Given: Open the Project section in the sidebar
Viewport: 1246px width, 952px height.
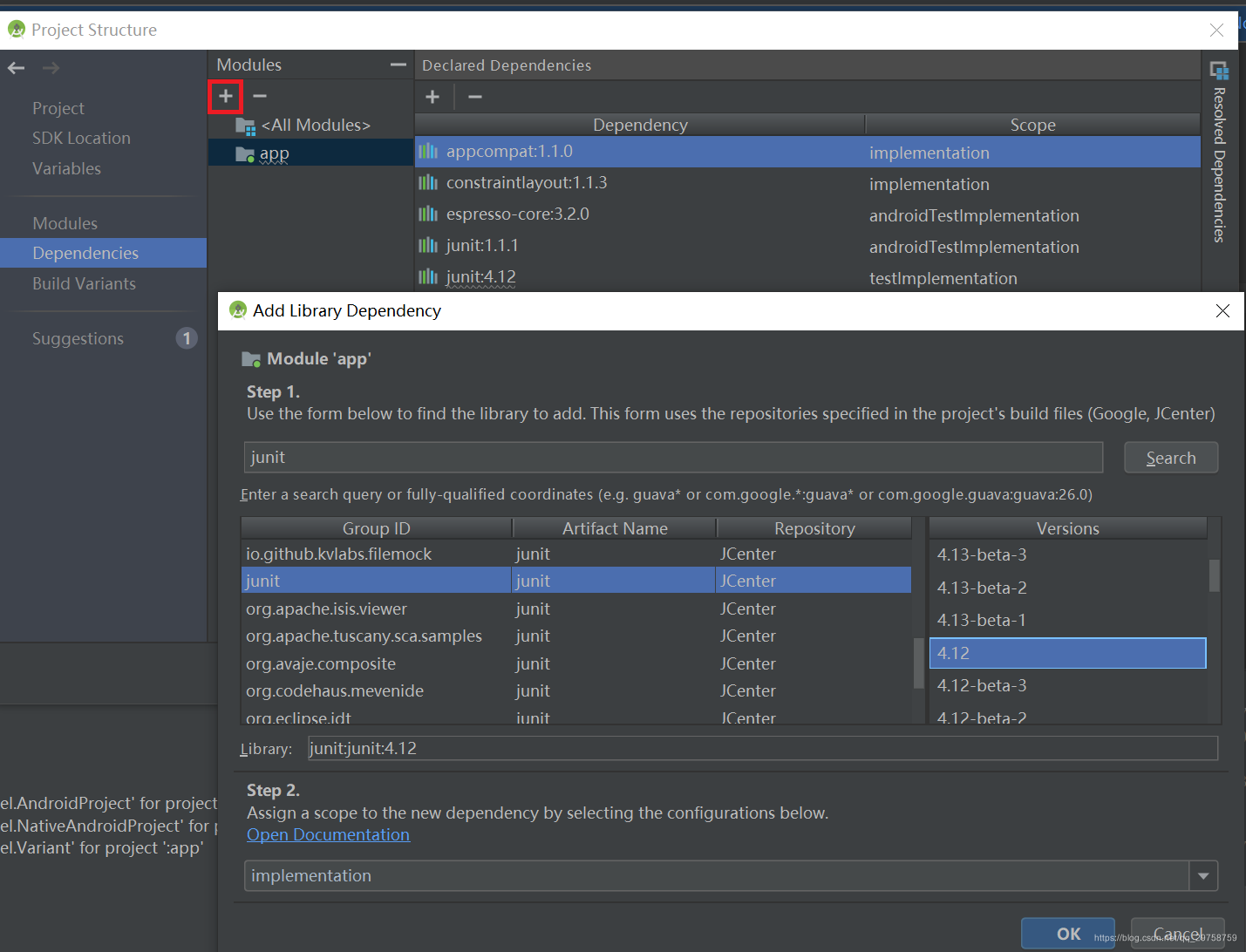Looking at the screenshot, I should click(x=58, y=108).
